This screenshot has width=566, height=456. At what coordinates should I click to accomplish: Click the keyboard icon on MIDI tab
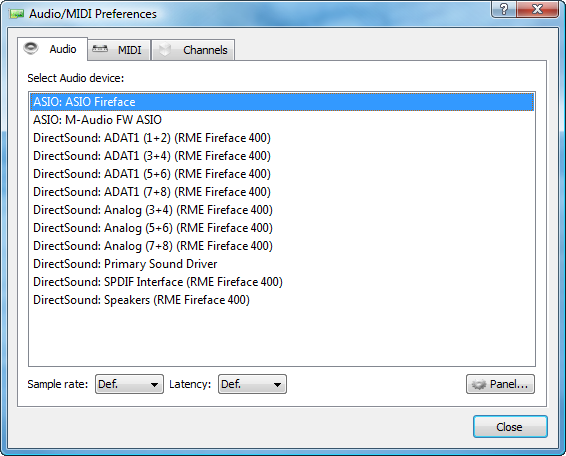point(100,49)
